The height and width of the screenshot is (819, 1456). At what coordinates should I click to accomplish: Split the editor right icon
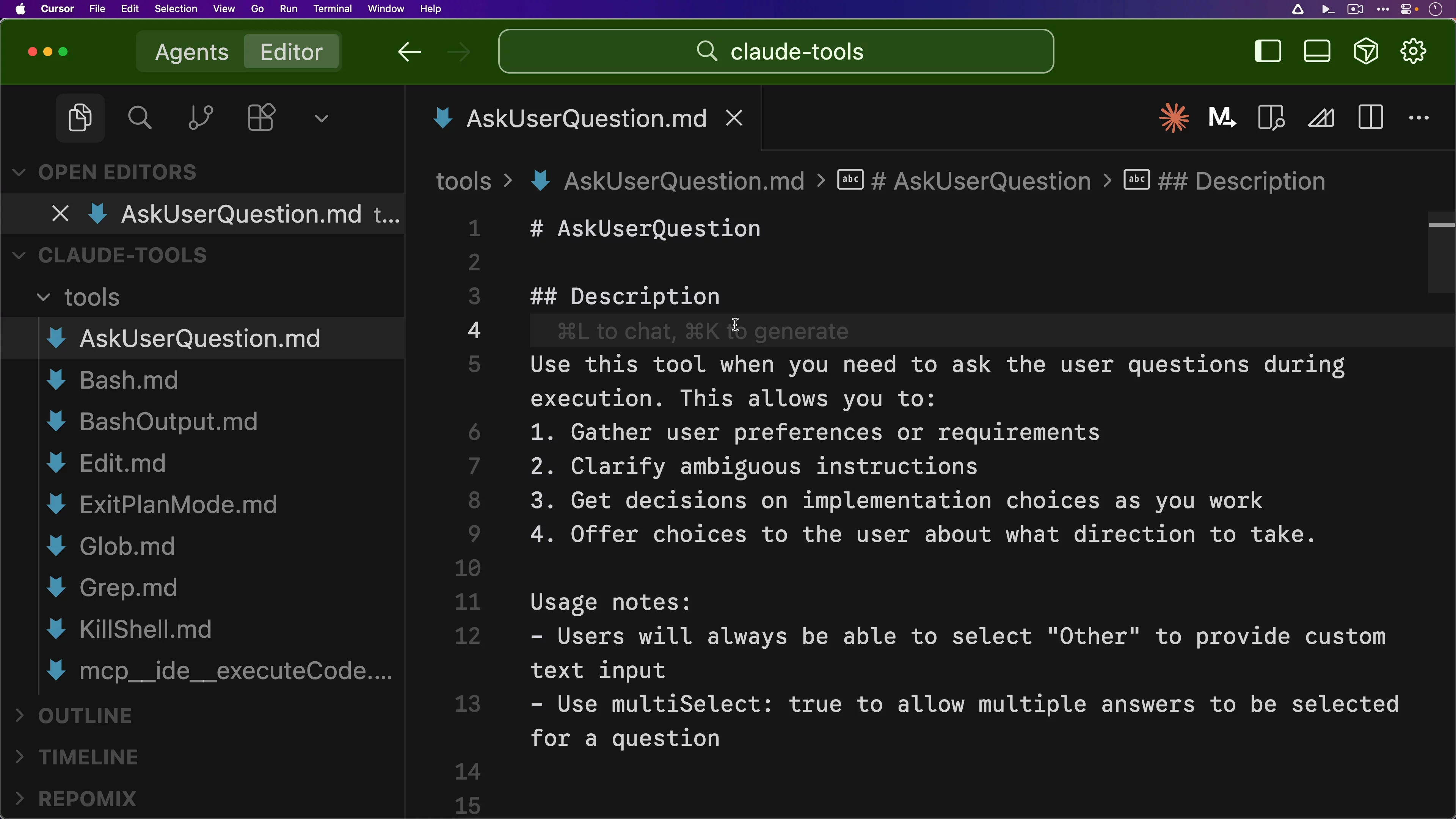click(x=1370, y=118)
